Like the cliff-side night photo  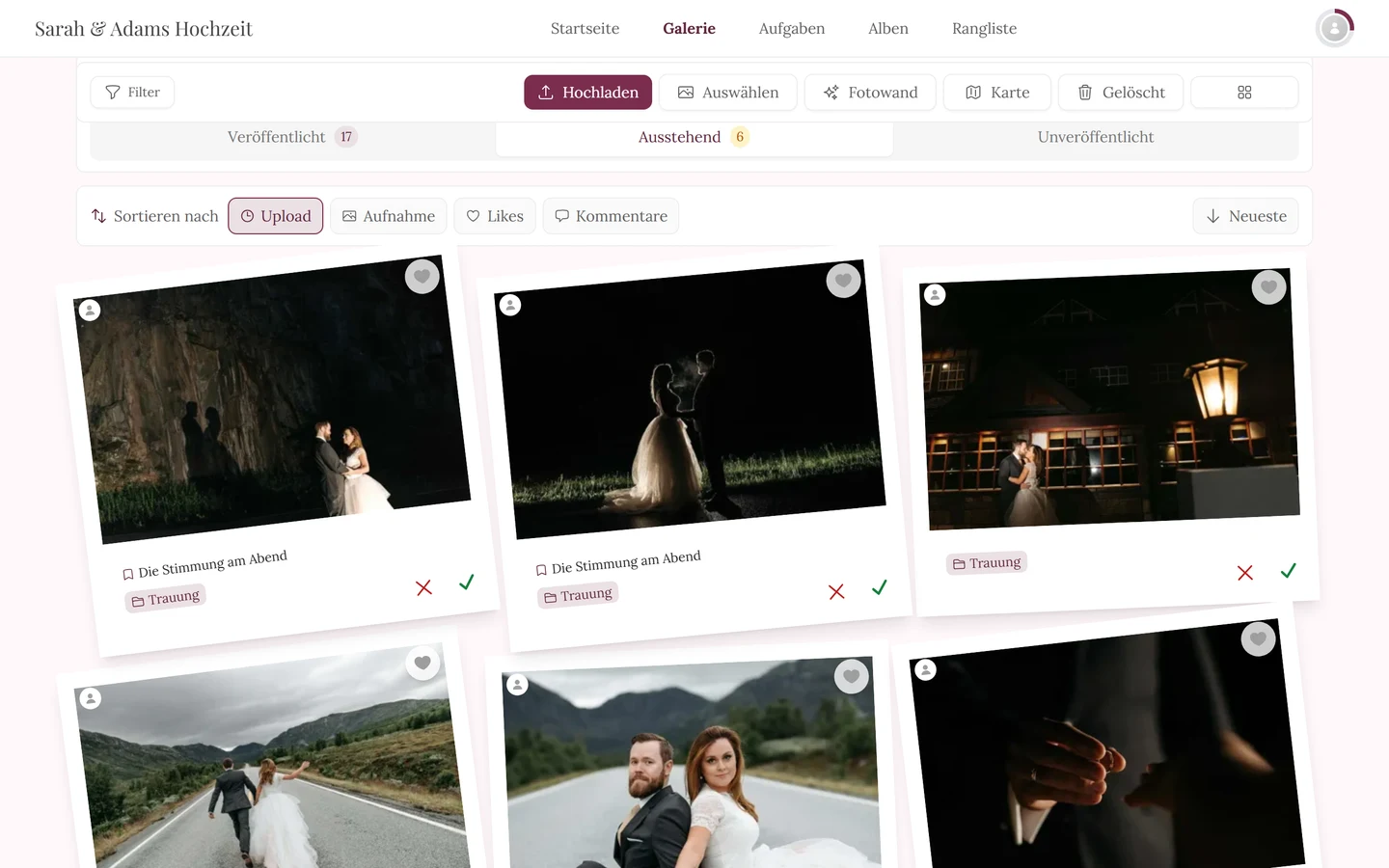[x=422, y=277]
